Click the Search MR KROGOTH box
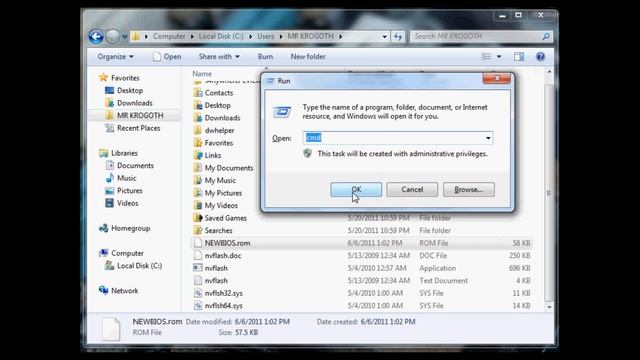Viewport: 640px width, 360px height. (x=476, y=36)
